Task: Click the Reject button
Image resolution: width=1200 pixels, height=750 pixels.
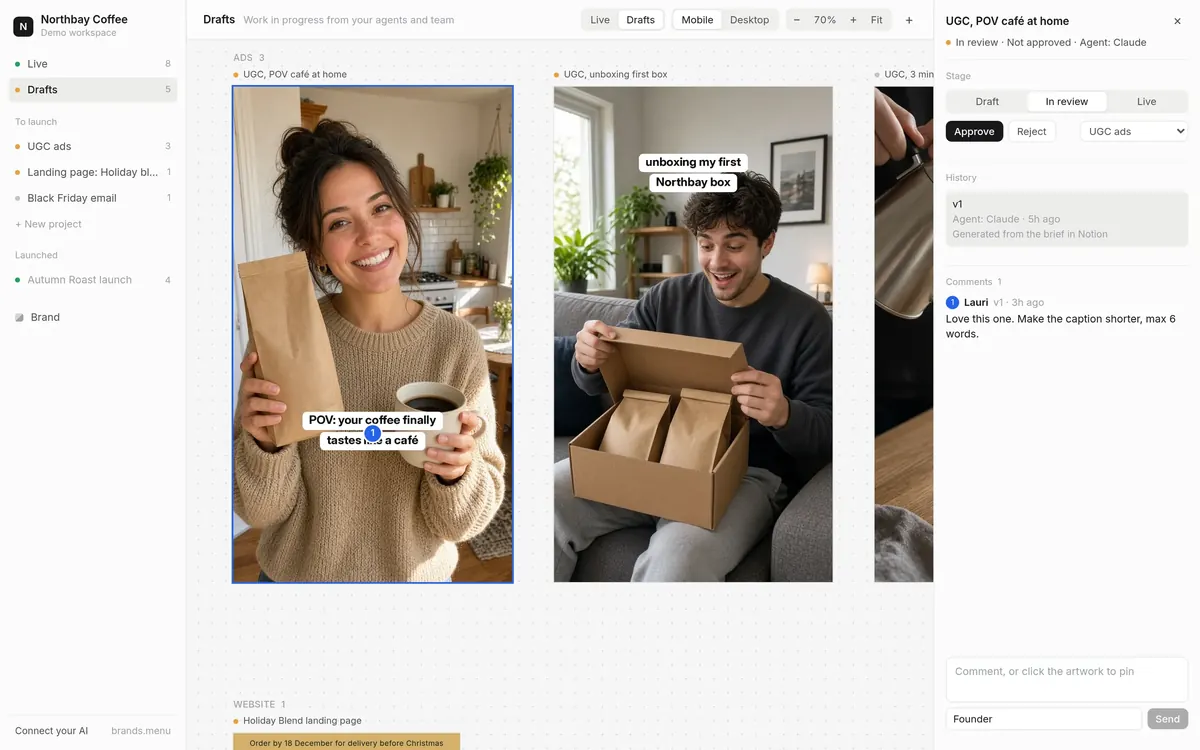Action: point(1031,131)
